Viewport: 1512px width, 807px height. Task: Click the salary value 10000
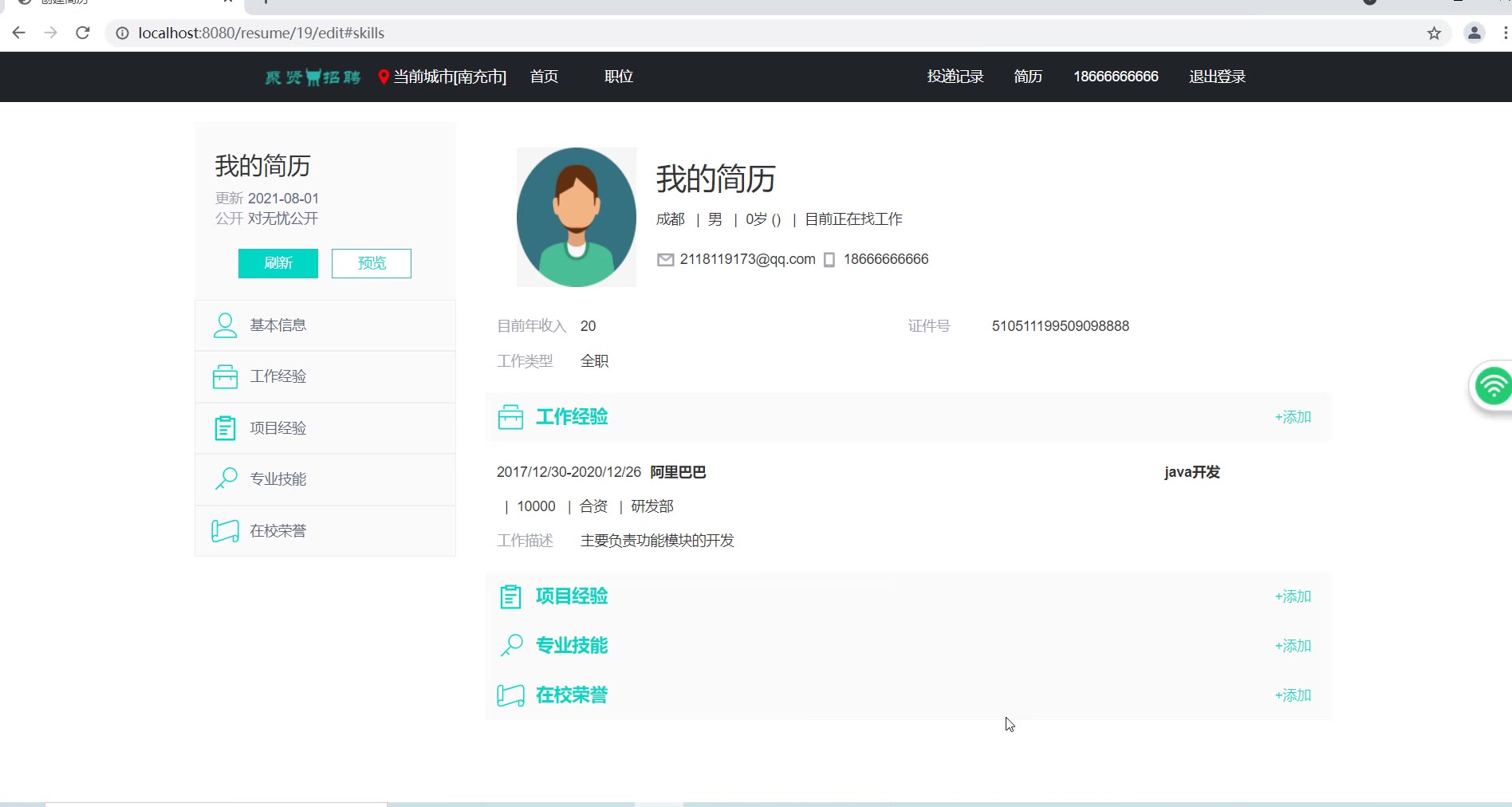(x=536, y=506)
